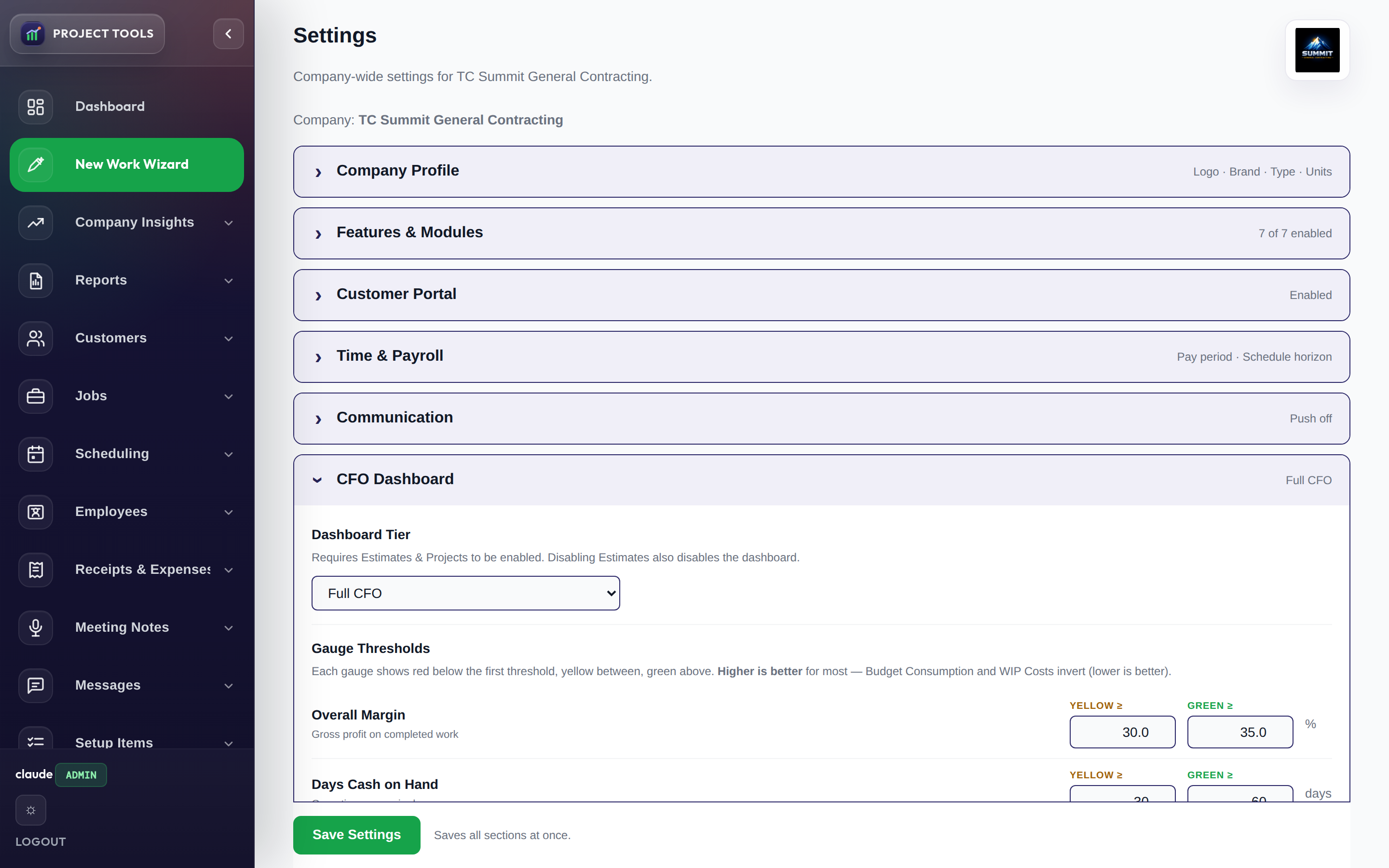
Task: Click the 'Push off' Communication status
Action: click(1310, 419)
